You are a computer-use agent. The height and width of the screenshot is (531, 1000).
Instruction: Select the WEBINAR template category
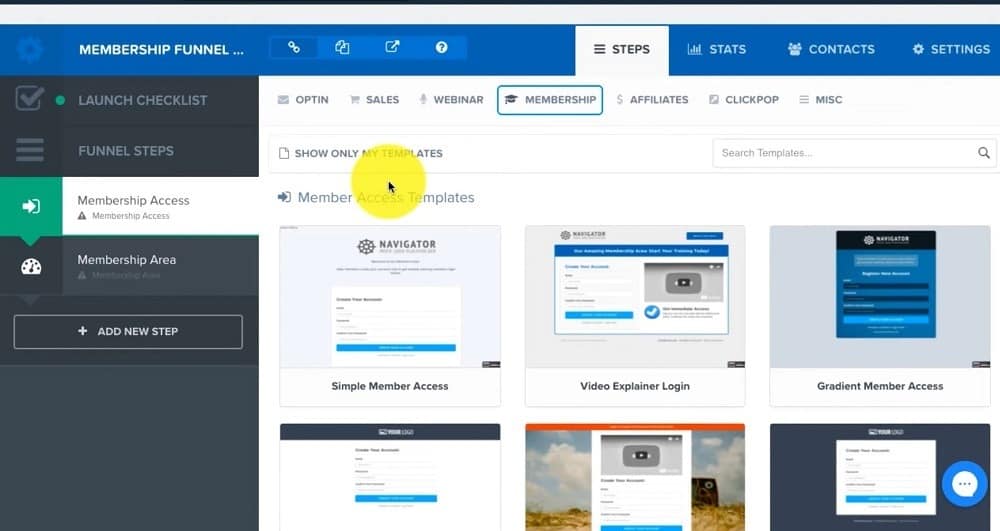pos(451,100)
